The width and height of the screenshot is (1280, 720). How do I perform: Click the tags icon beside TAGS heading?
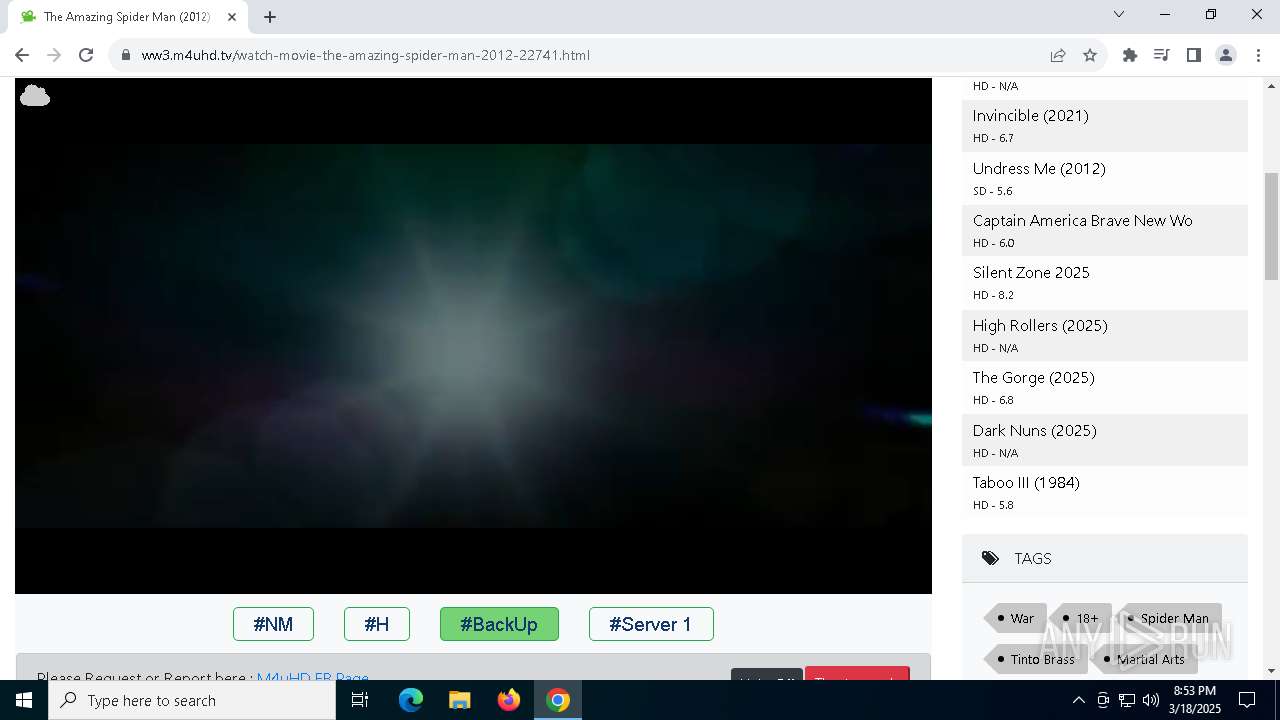pyautogui.click(x=990, y=558)
